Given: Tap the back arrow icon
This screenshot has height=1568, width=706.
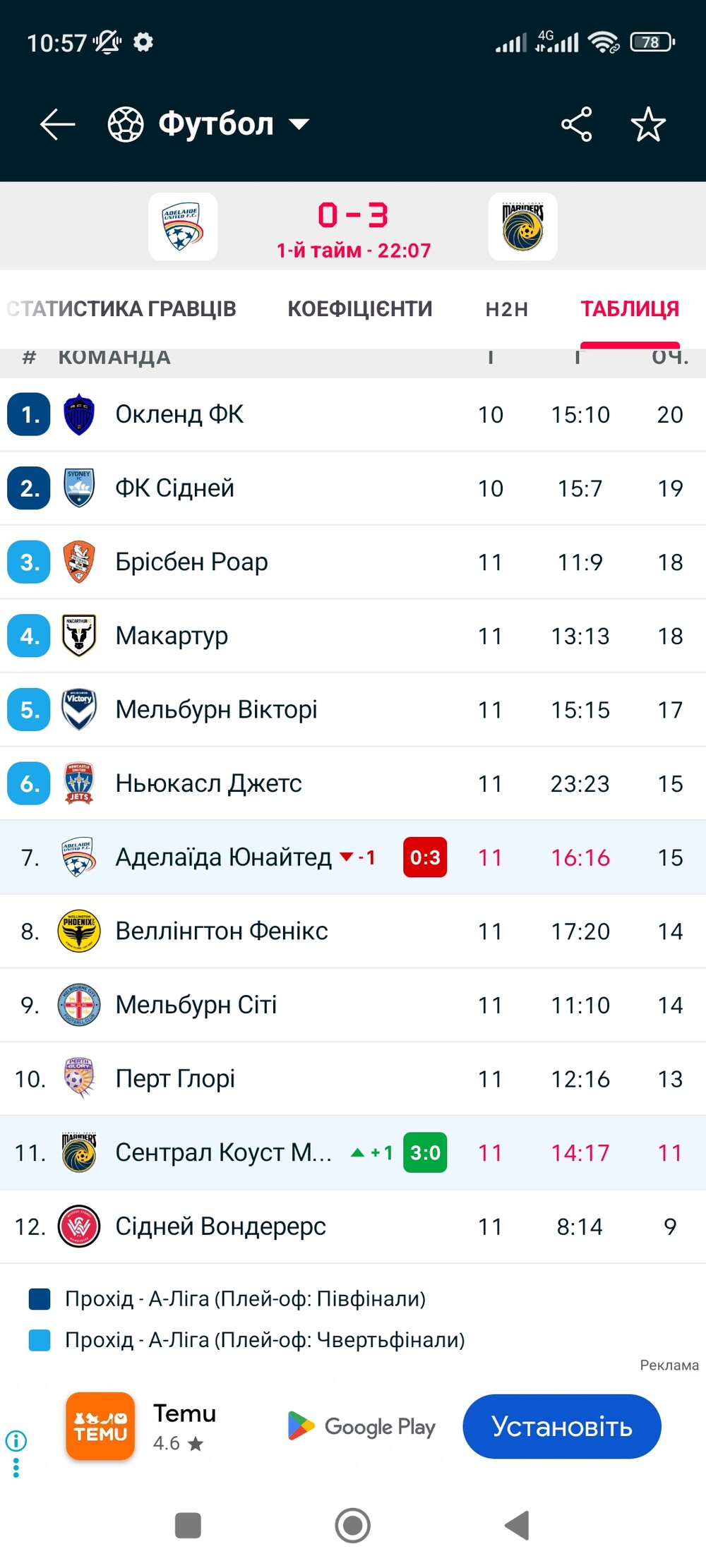Looking at the screenshot, I should [57, 125].
